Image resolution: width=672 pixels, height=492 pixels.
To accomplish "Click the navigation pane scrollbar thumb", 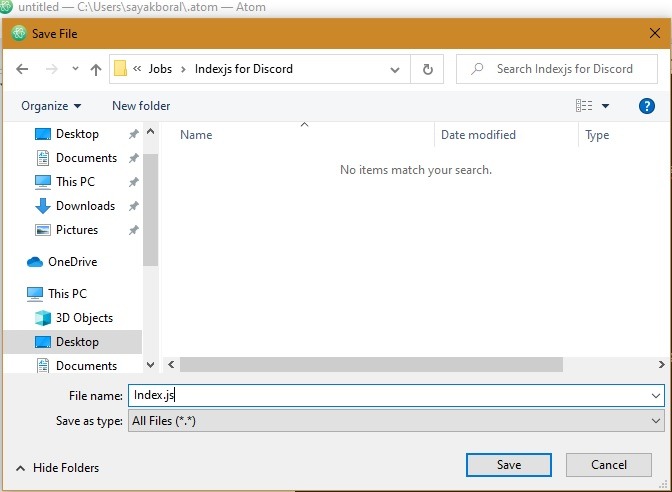I will click(x=150, y=210).
